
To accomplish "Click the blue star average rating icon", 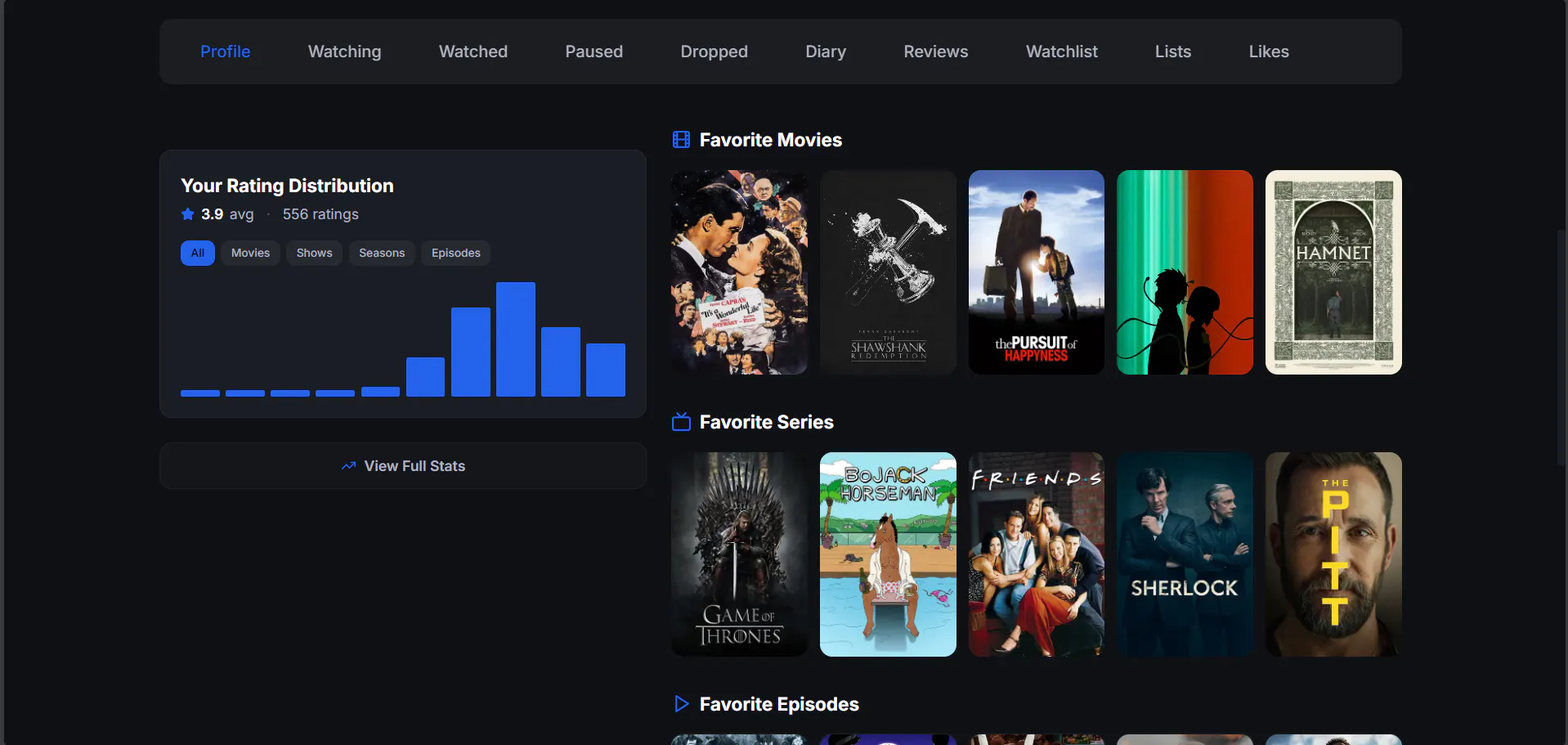I will tap(188, 214).
